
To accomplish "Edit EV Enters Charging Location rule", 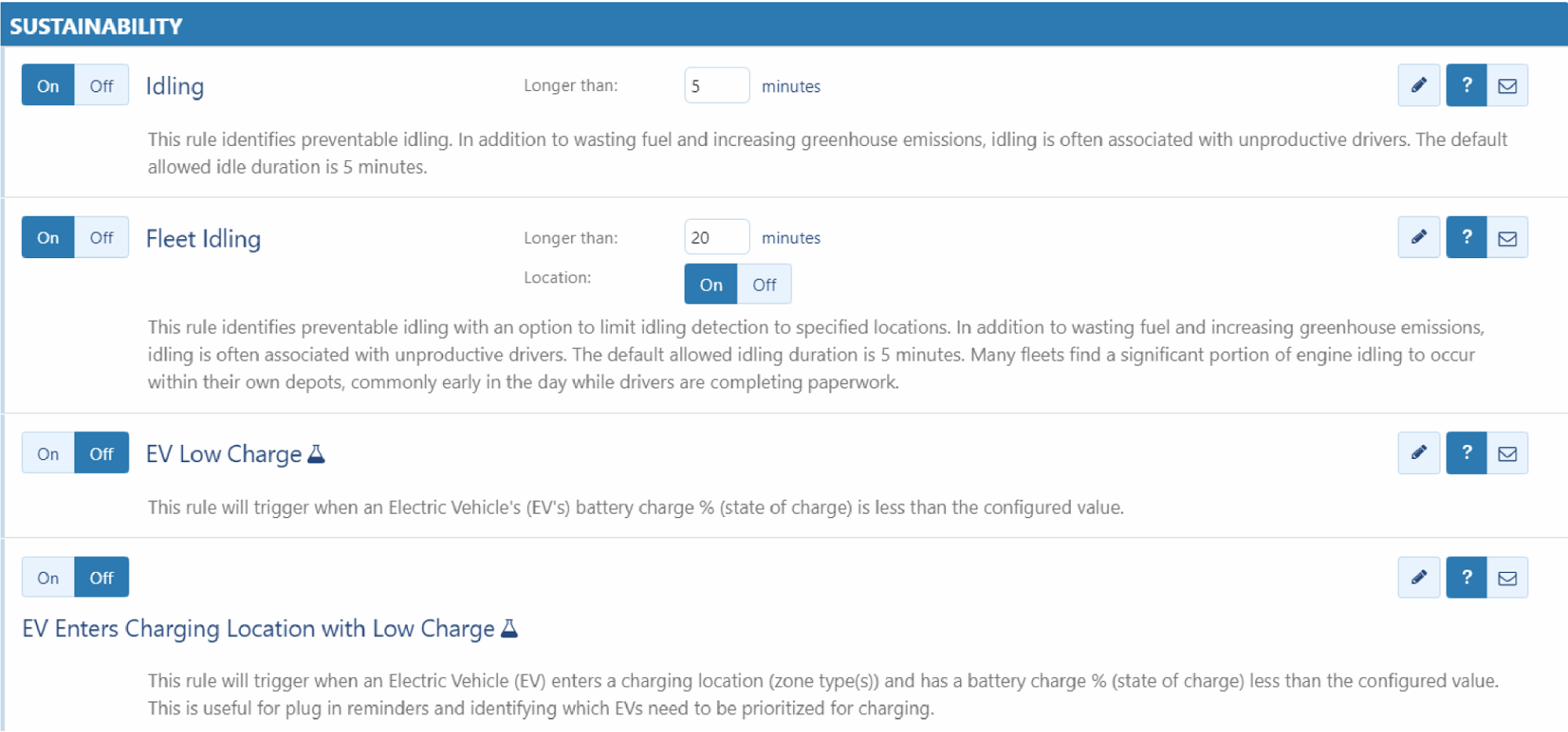I will pyautogui.click(x=1418, y=577).
